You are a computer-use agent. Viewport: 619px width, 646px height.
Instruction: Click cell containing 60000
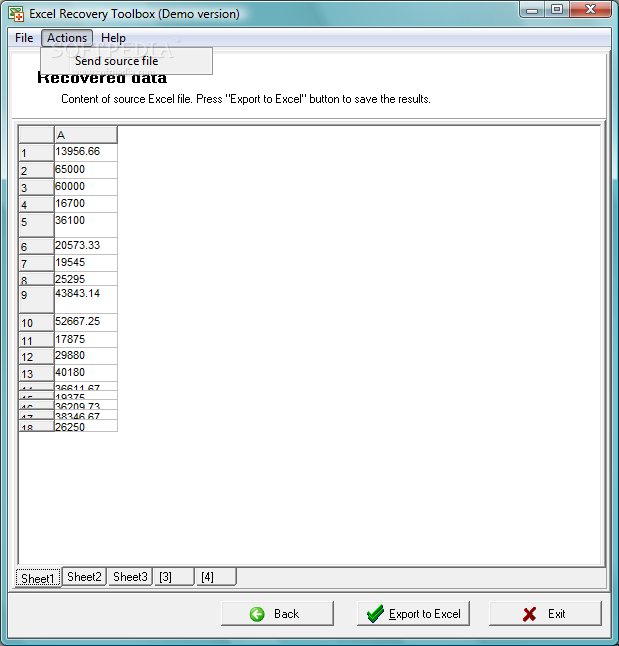[x=86, y=187]
